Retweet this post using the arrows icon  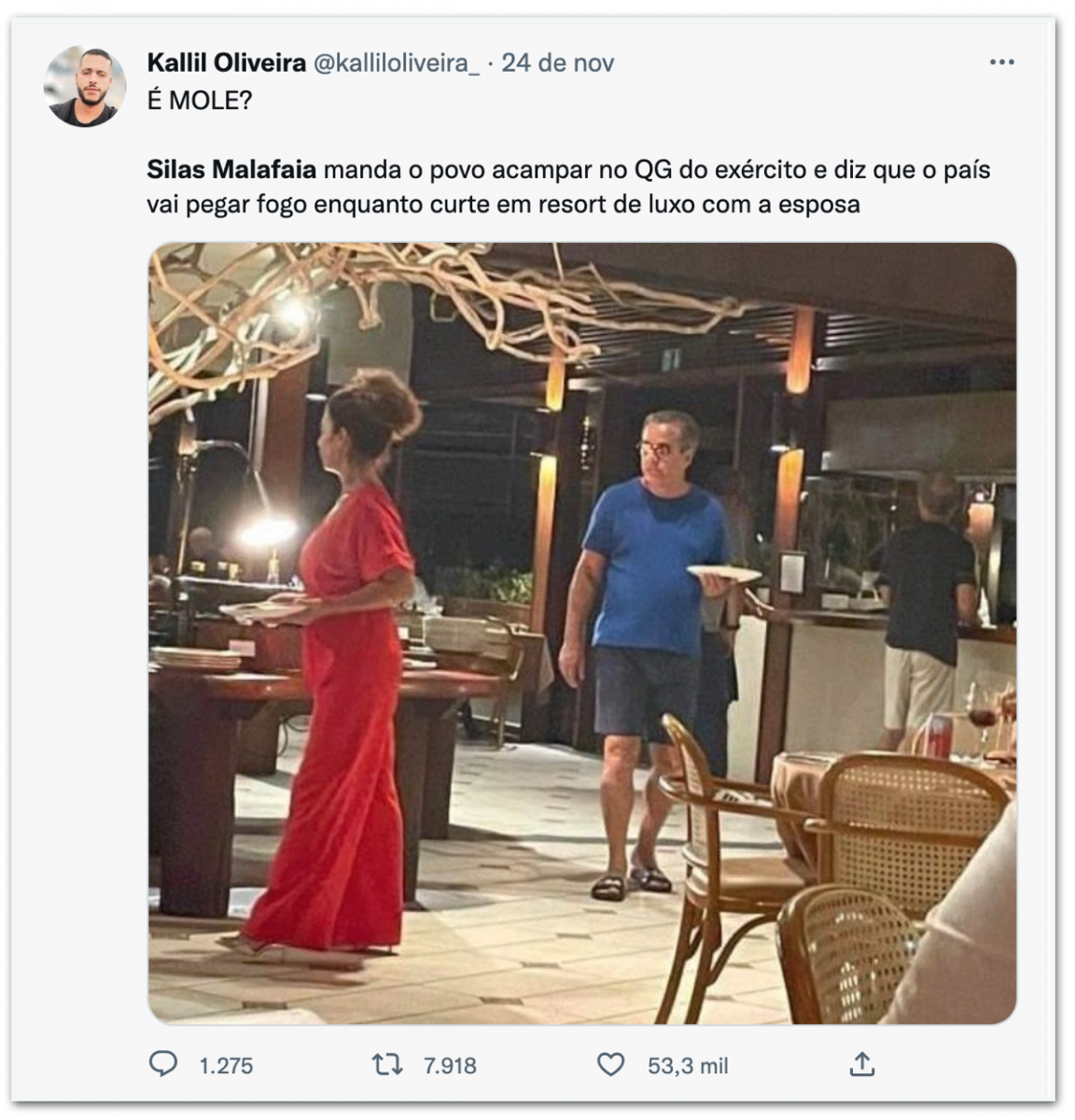tap(386, 1064)
